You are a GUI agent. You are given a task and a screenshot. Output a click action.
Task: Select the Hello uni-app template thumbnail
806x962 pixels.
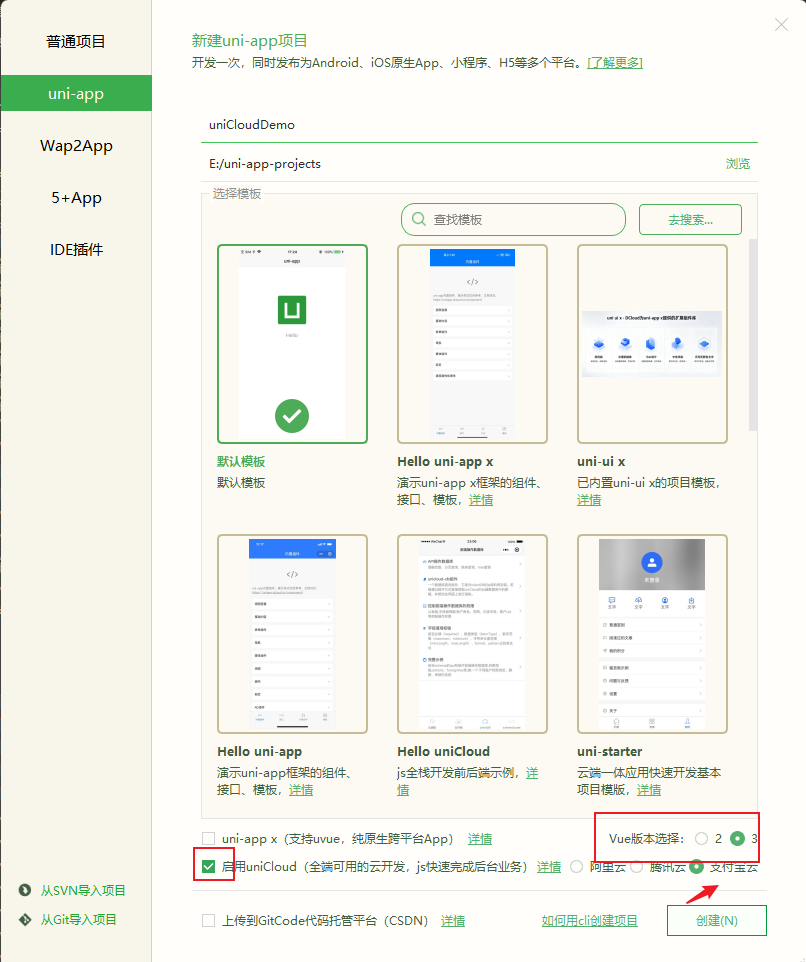[292, 634]
